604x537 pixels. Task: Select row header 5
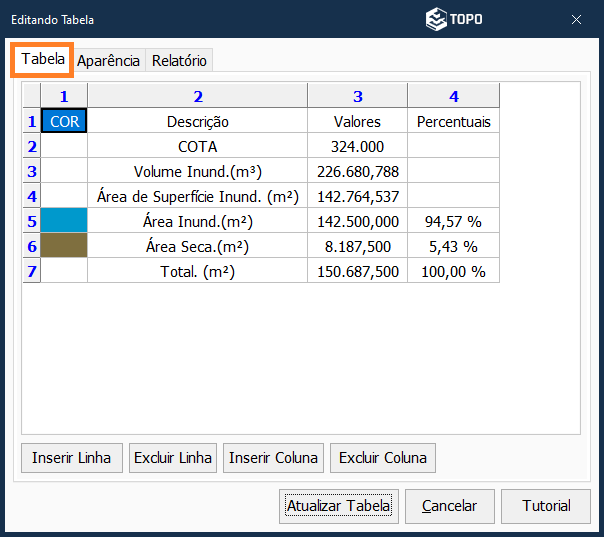coord(32,221)
